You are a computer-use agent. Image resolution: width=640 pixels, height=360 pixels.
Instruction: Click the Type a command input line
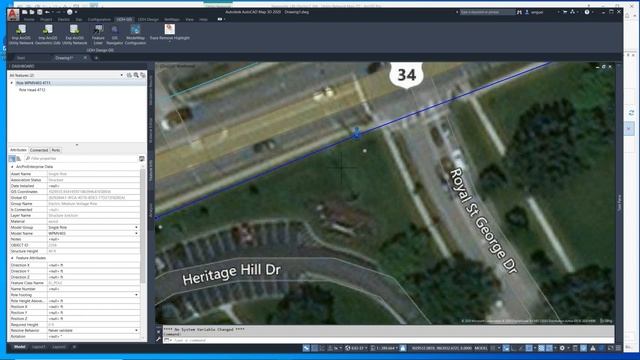(x=388, y=340)
